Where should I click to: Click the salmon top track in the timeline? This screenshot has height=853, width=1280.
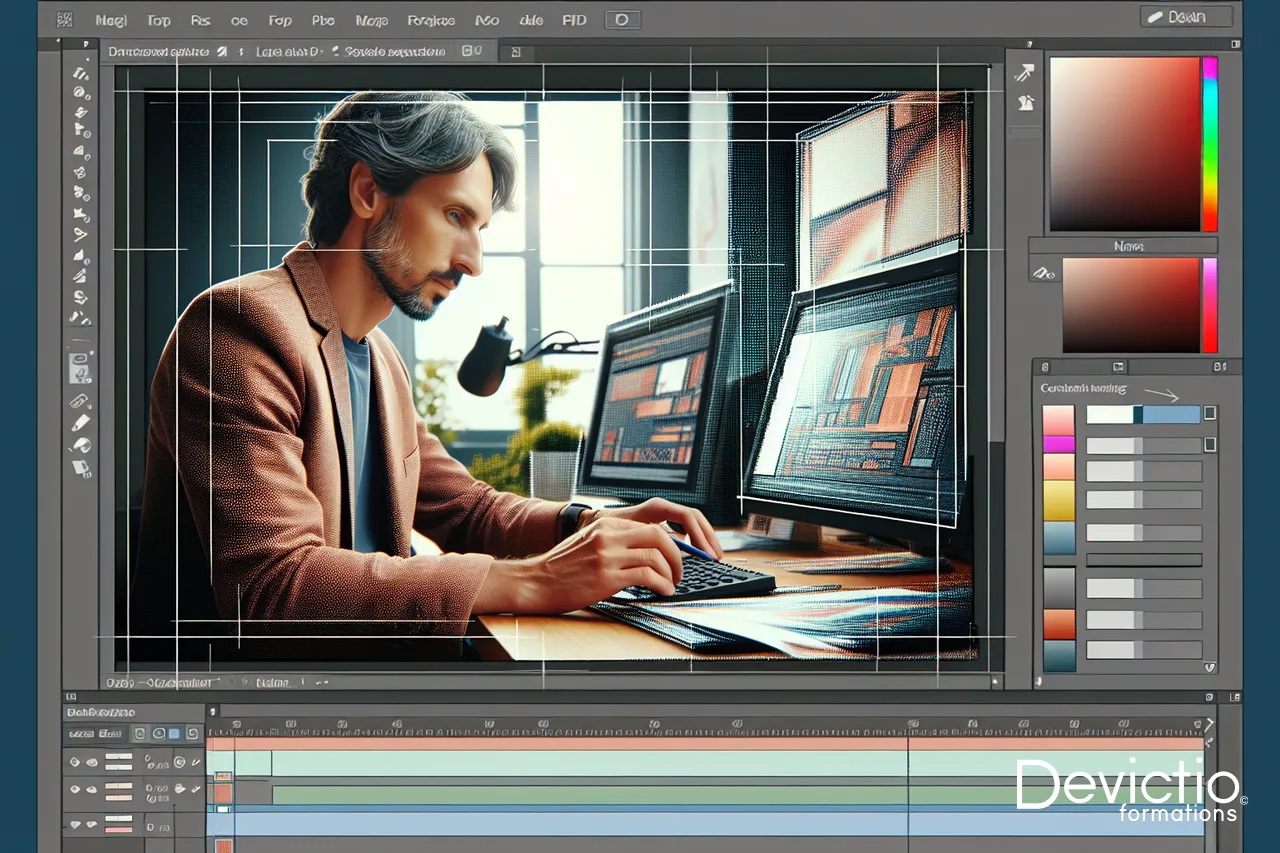coord(700,743)
